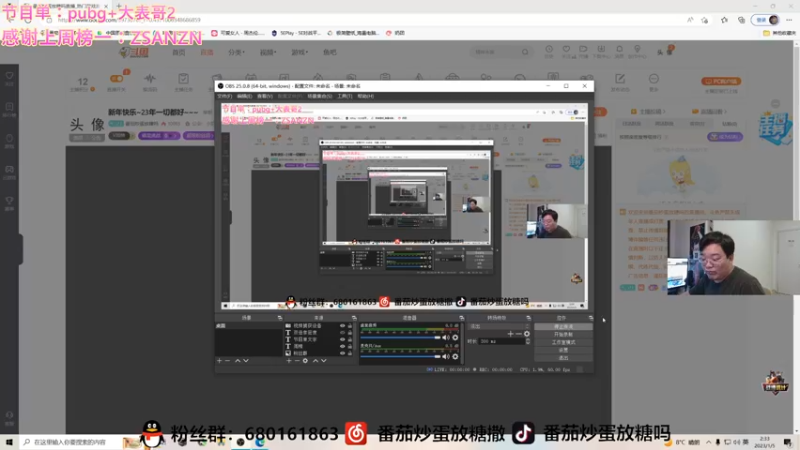Lock the 周榜 source
This screenshot has height=450, width=800.
pos(350,346)
